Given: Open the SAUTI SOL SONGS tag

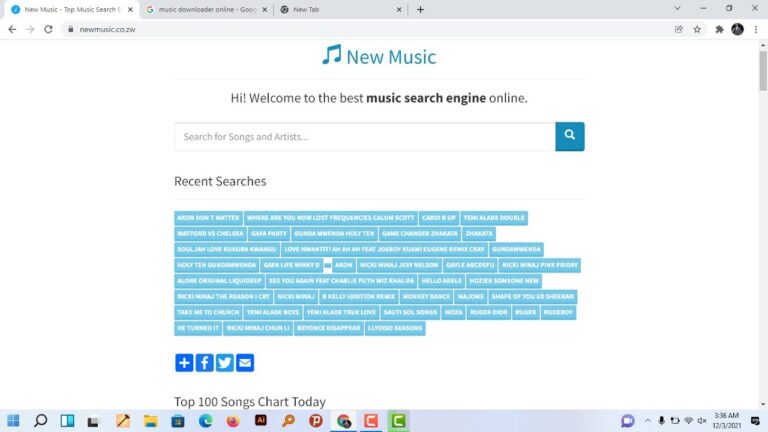Looking at the screenshot, I should pyautogui.click(x=410, y=312).
